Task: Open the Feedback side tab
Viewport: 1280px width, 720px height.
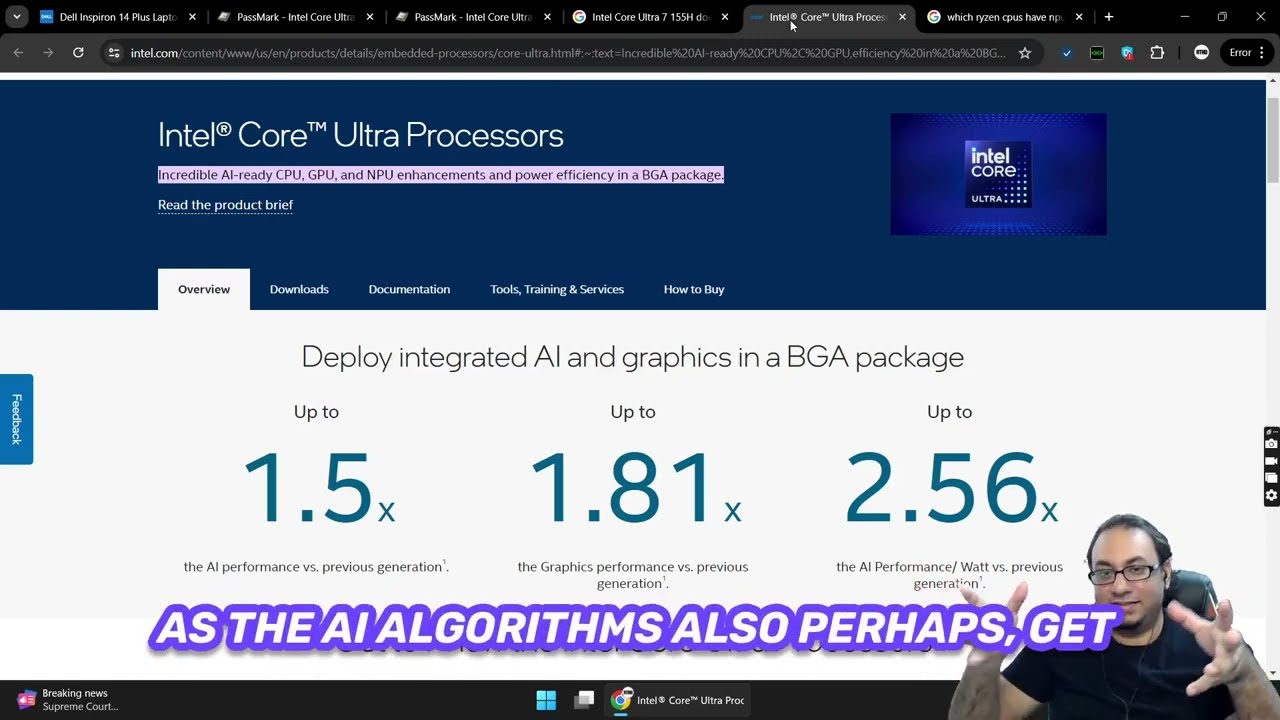Action: pyautogui.click(x=16, y=419)
